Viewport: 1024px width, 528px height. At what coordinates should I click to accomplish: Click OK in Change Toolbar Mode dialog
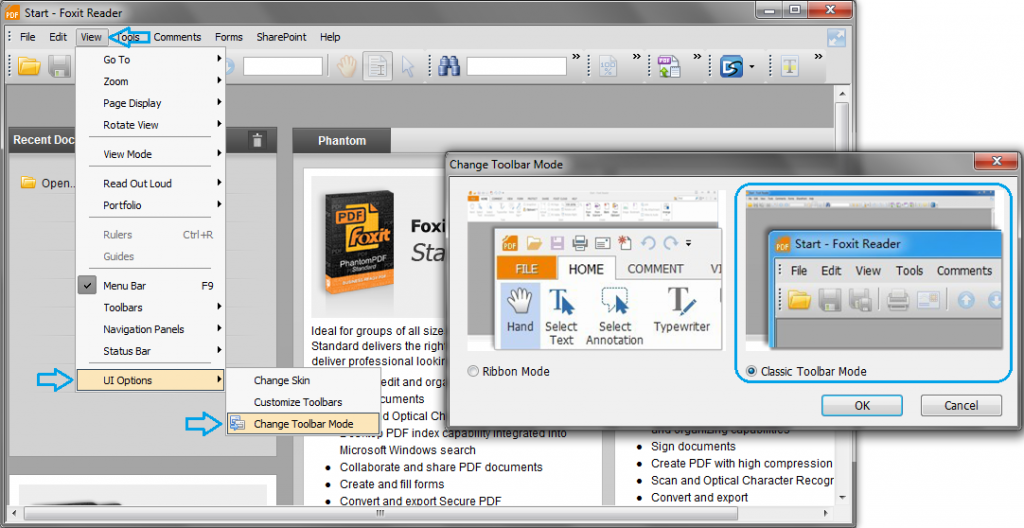[x=862, y=405]
